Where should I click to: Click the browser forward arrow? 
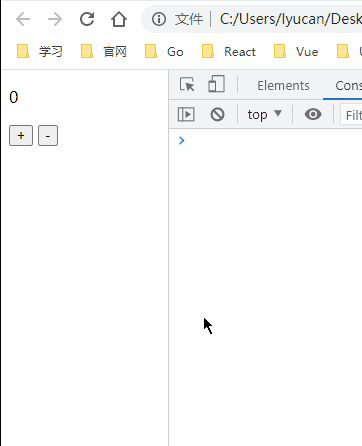click(x=55, y=19)
